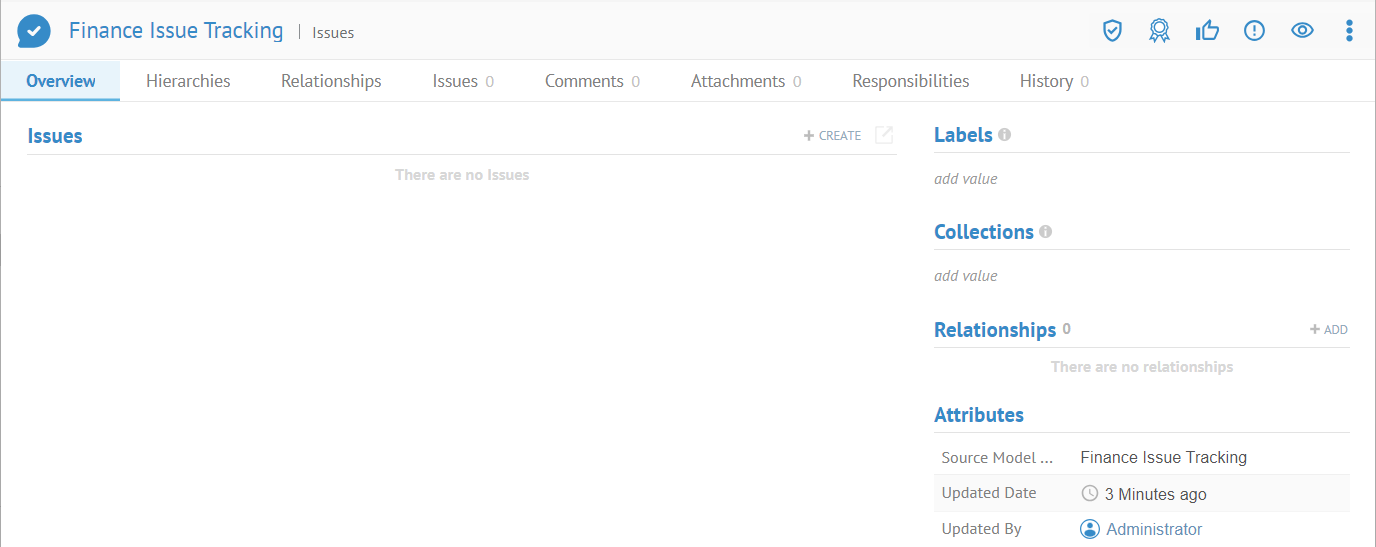Viewport: 1376px width, 547px height.
Task: Click the shield certify icon in header
Action: [1112, 31]
